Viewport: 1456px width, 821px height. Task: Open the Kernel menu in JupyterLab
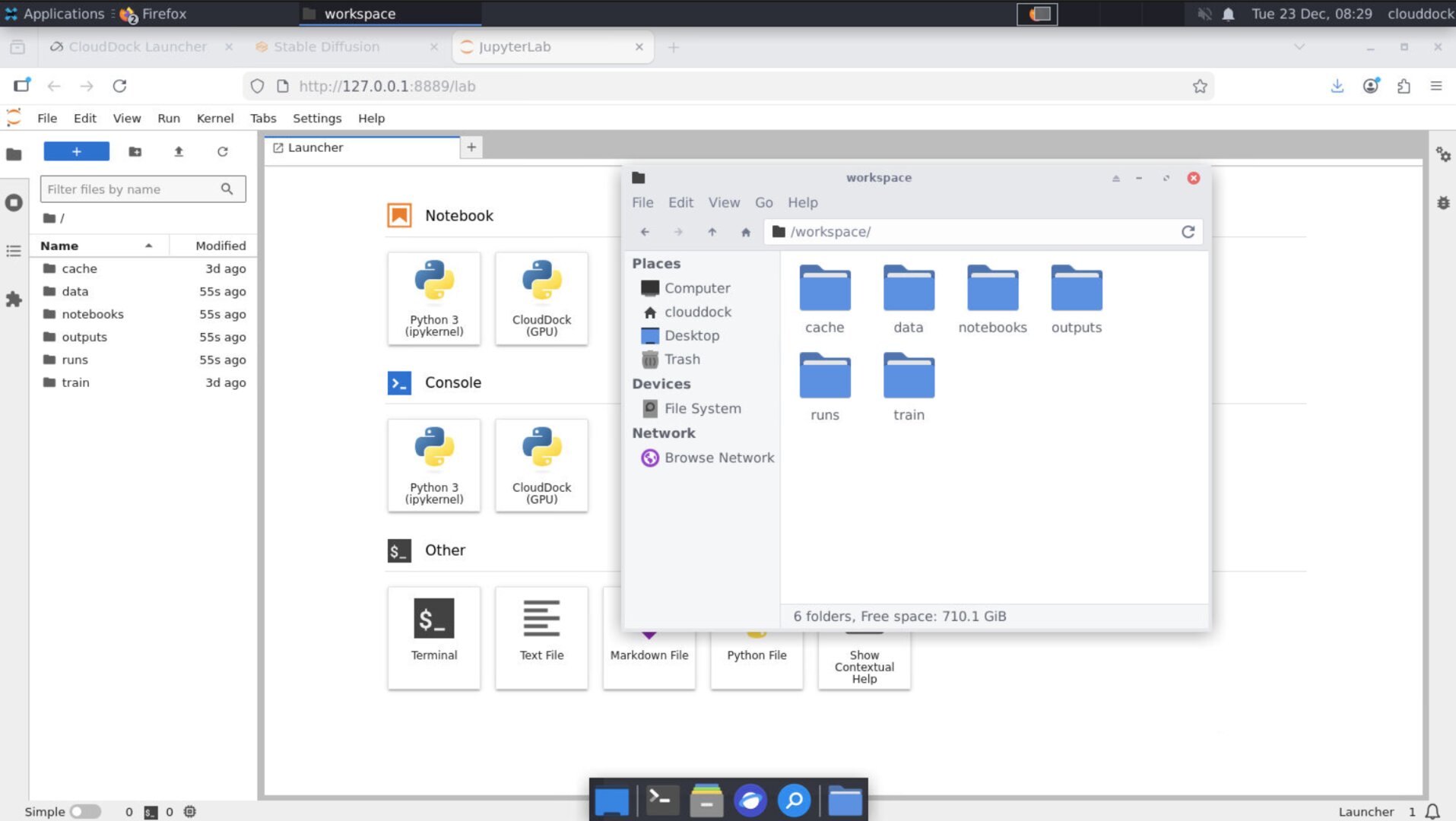(x=214, y=118)
